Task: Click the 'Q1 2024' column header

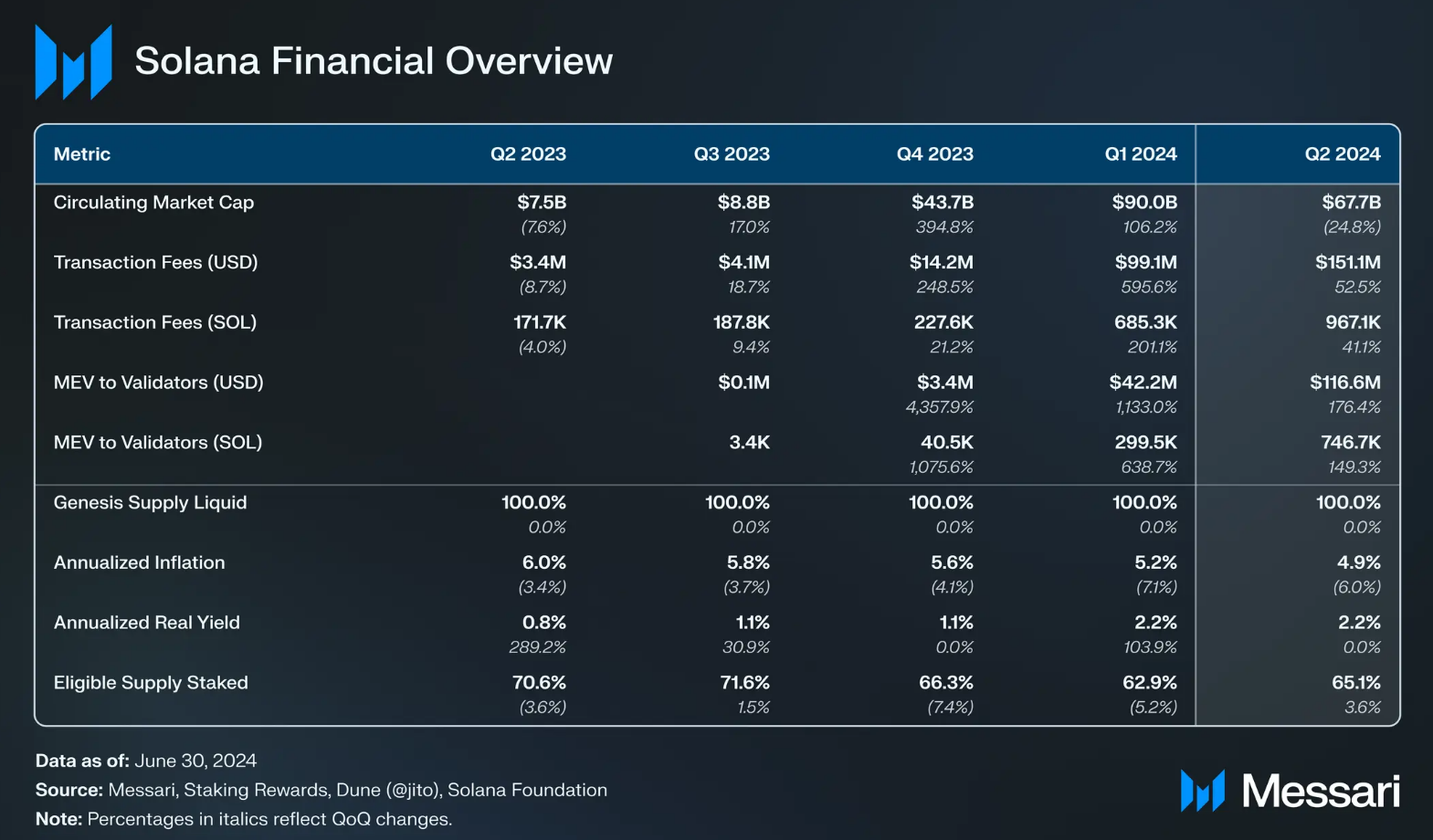Action: point(1141,154)
